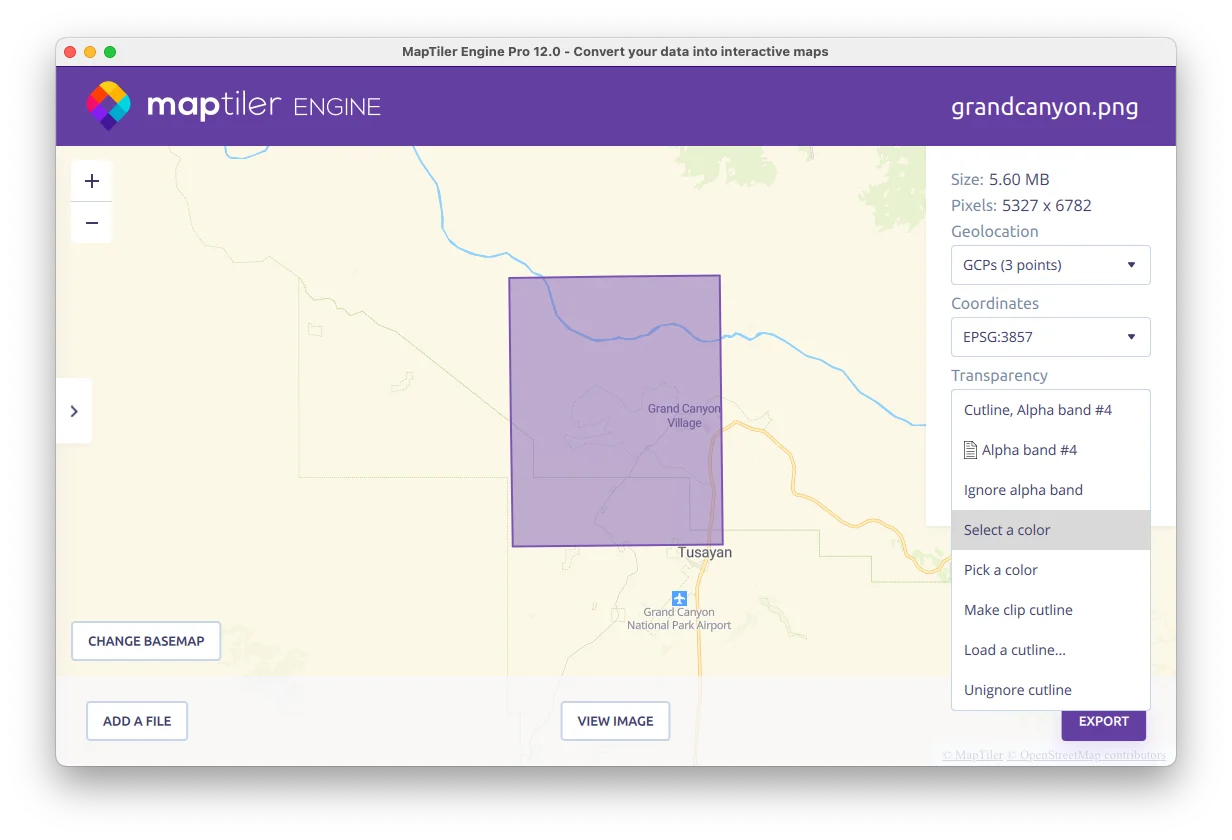Click the Export button
1232x840 pixels.
[1104, 721]
